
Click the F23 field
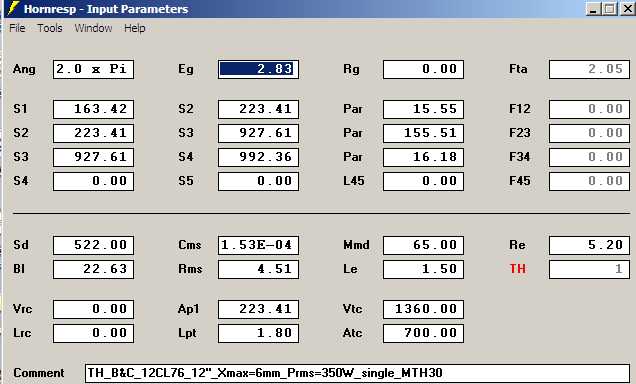tap(589, 133)
